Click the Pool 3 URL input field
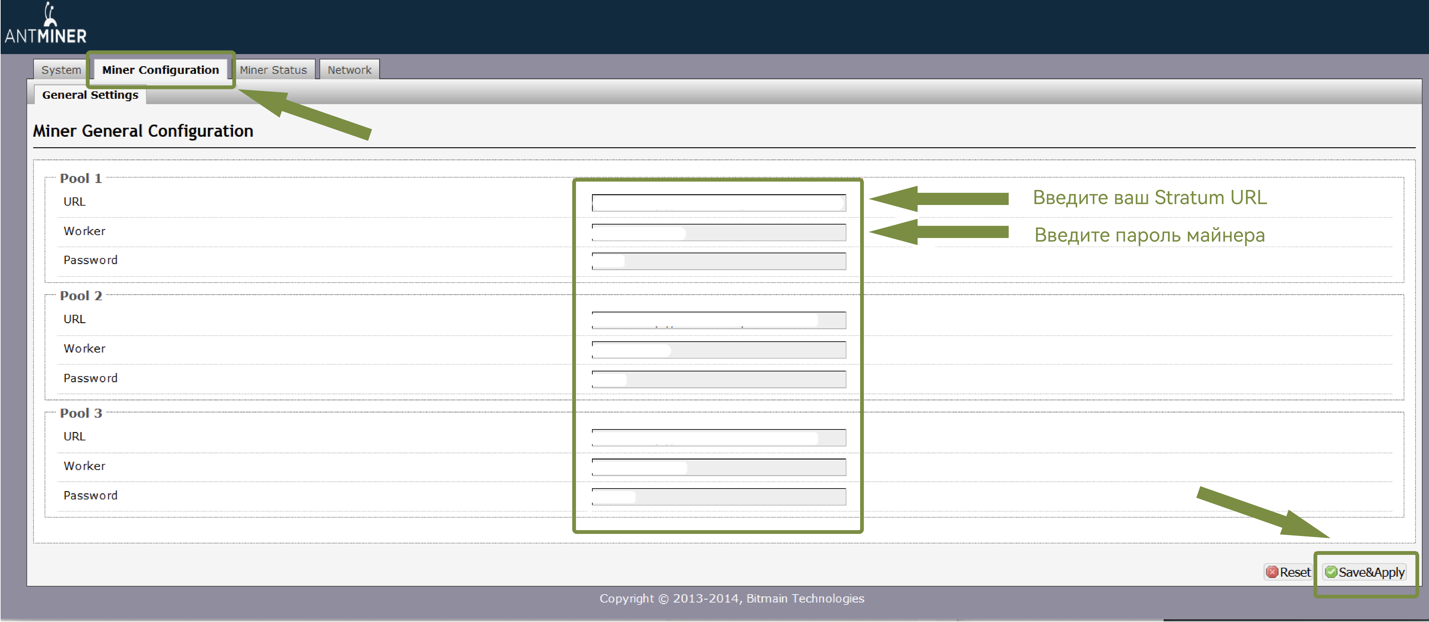 (719, 438)
